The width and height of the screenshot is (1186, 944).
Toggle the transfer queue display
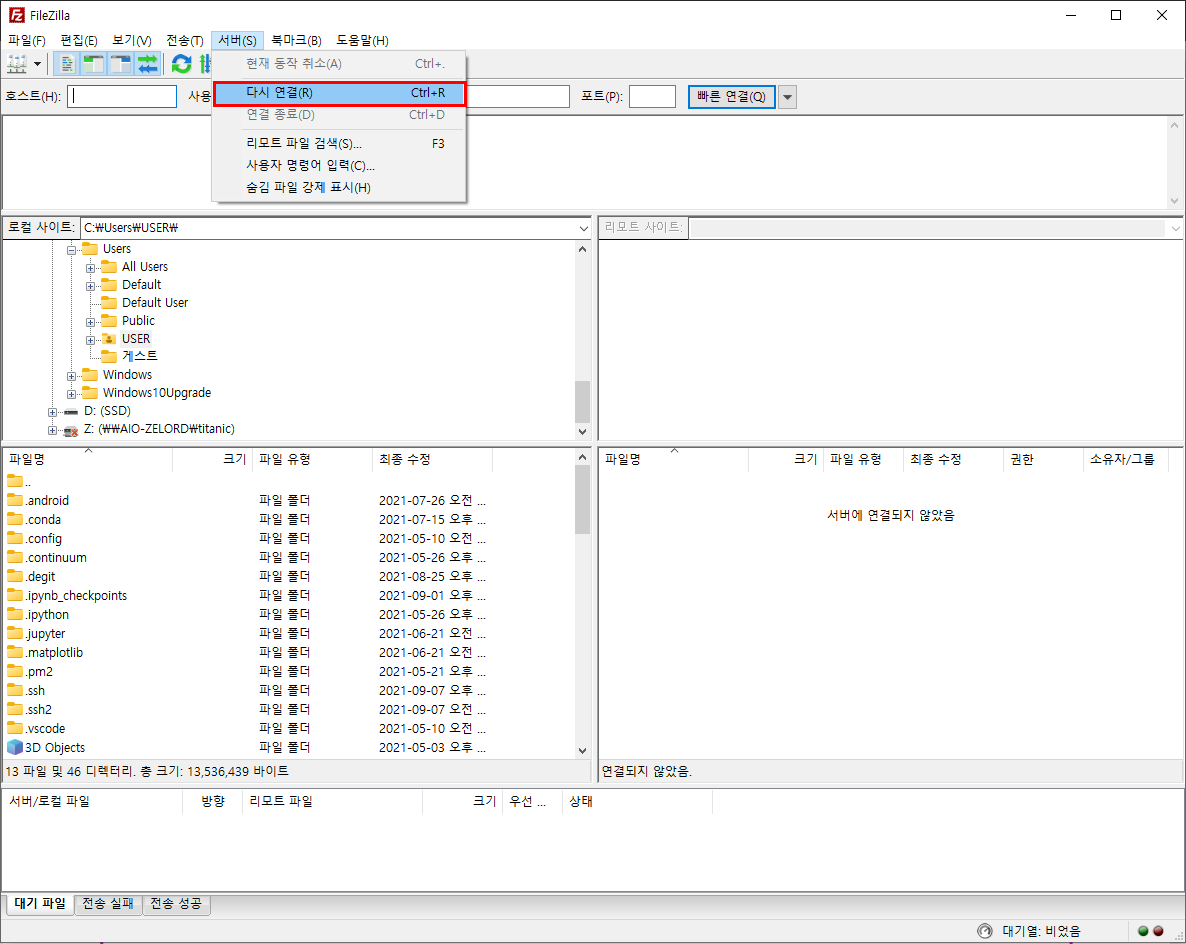[x=148, y=64]
